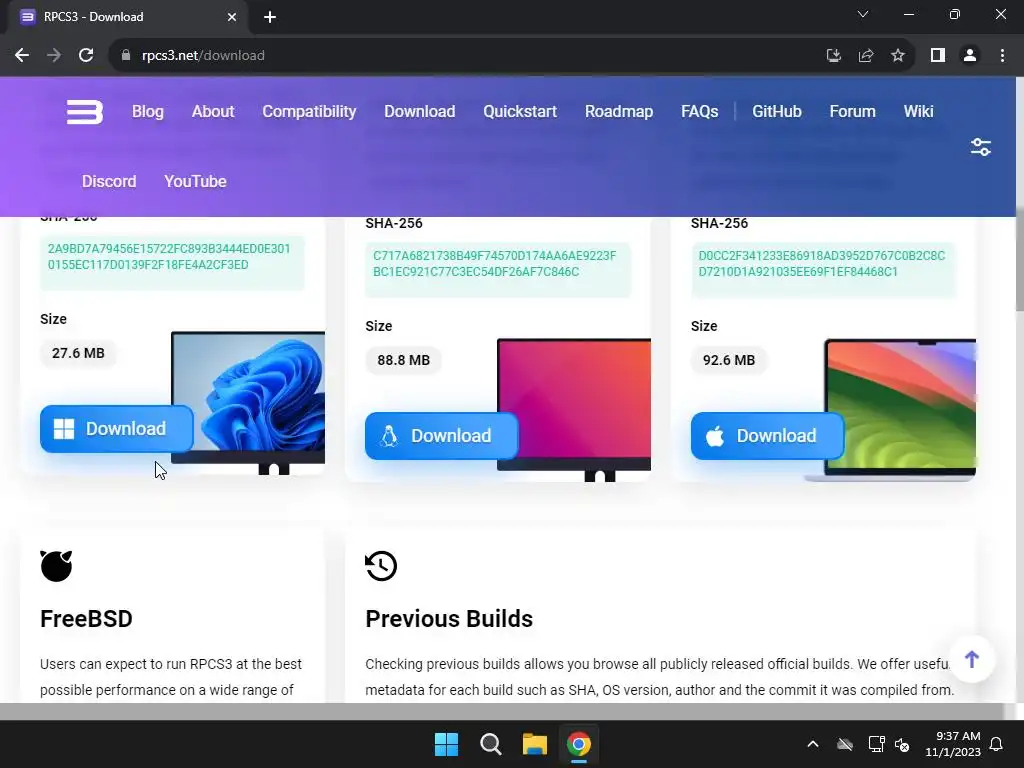The width and height of the screenshot is (1024, 768).
Task: Open Windows taskbar search
Action: pyautogui.click(x=490, y=744)
